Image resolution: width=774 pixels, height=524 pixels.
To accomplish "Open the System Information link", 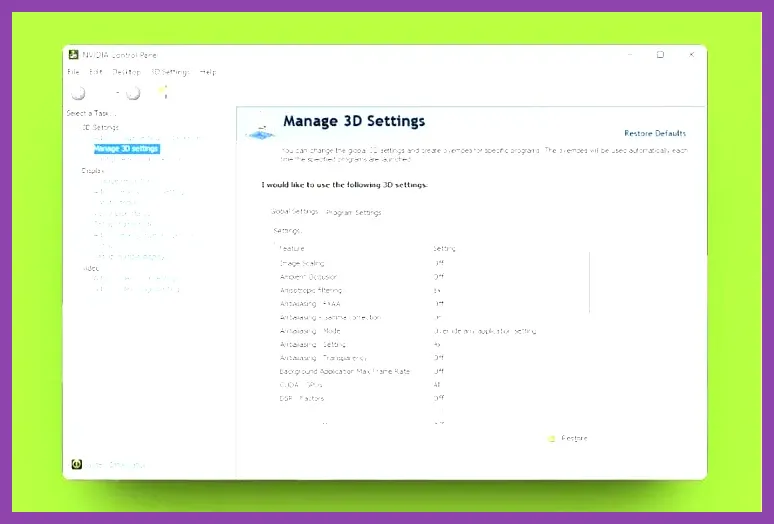I will point(115,465).
